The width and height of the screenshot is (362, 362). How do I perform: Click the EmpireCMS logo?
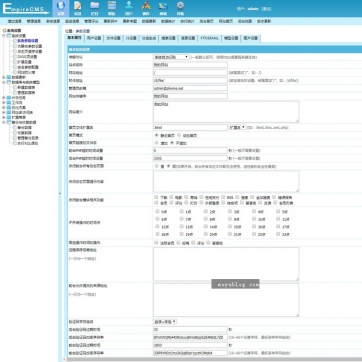[25, 8]
